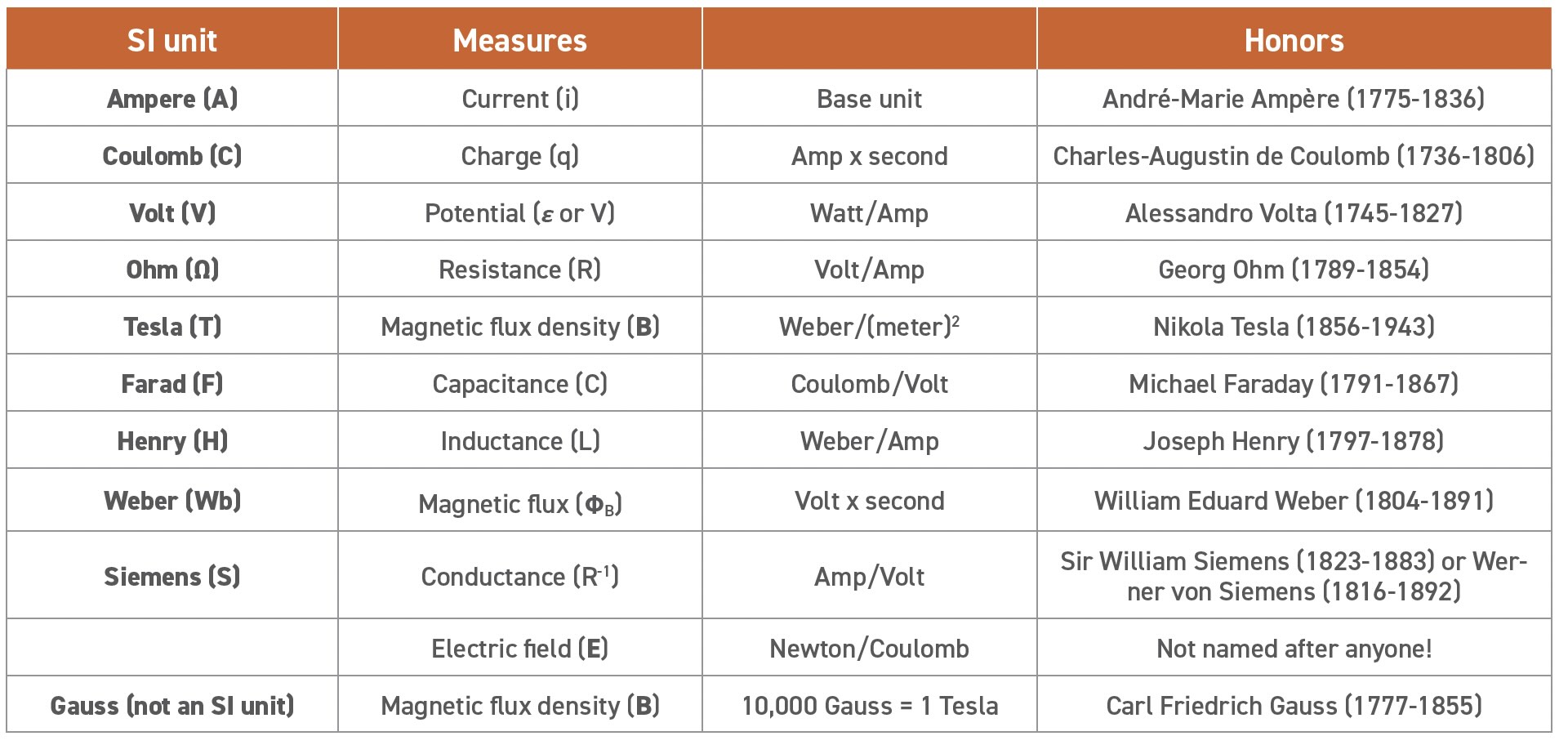
Task: Click the "Newton/Coulomb" cell
Action: (x=869, y=649)
